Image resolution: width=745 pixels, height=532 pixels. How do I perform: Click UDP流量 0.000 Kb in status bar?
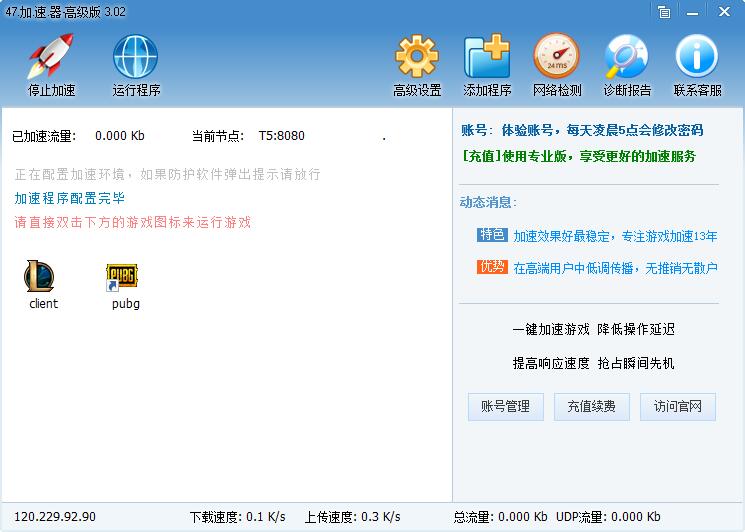click(x=608, y=517)
